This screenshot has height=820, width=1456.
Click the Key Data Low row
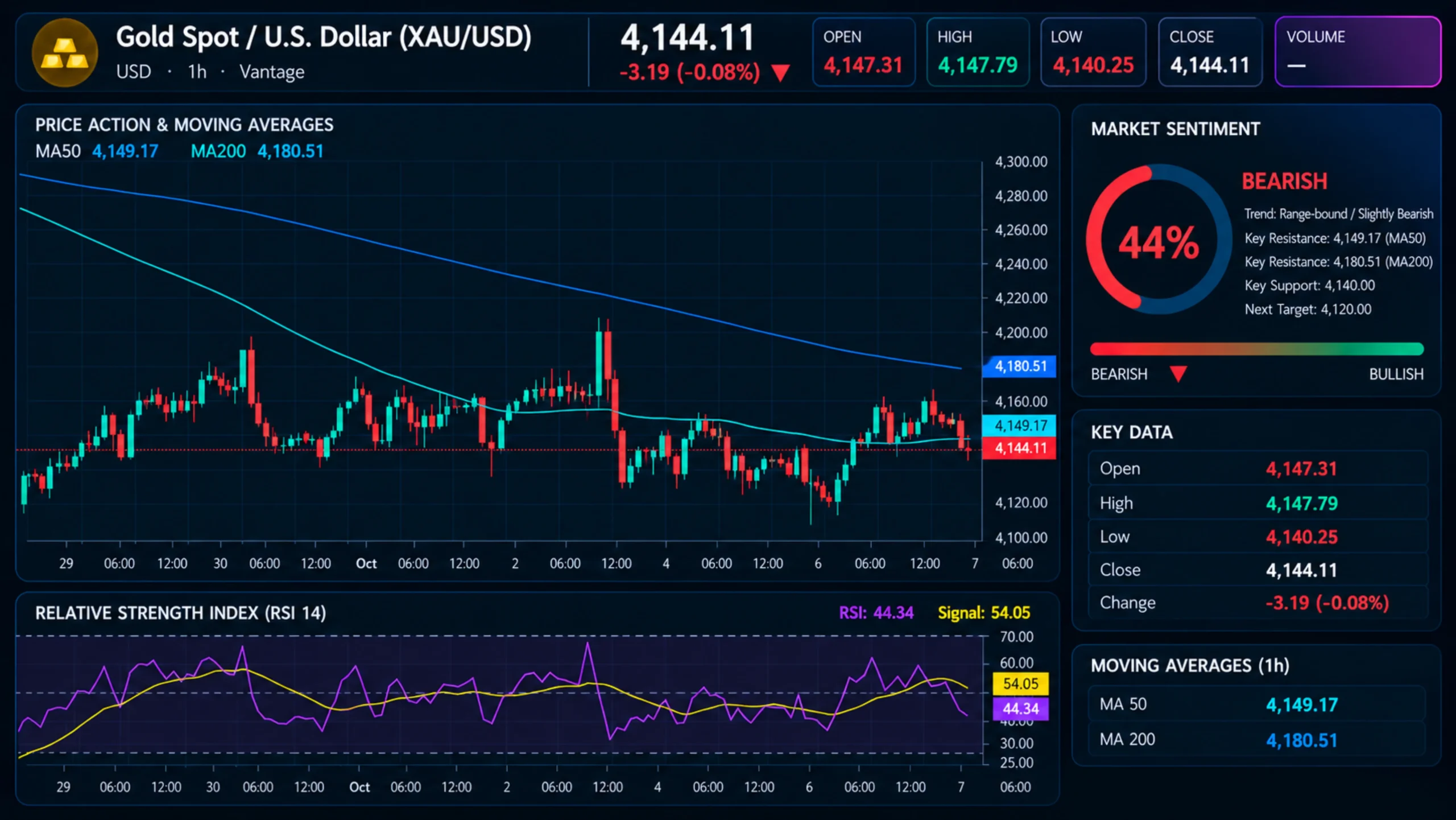coord(1258,537)
